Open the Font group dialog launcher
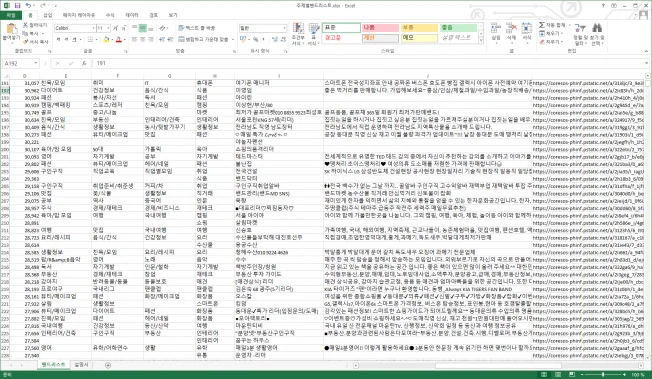The height and width of the screenshot is (379, 652). tap(126, 51)
